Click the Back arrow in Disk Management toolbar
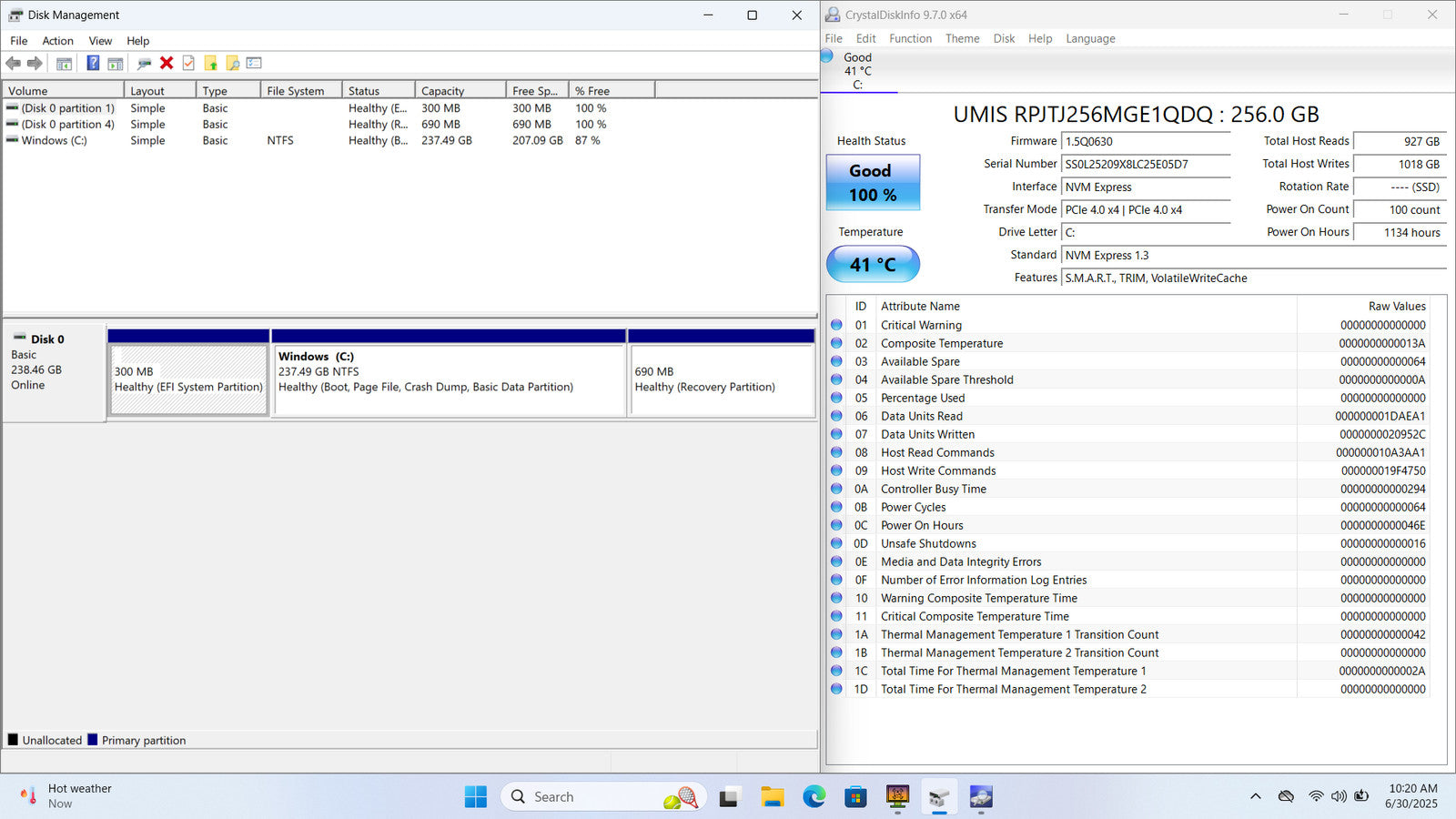The image size is (1456, 819). 13,63
